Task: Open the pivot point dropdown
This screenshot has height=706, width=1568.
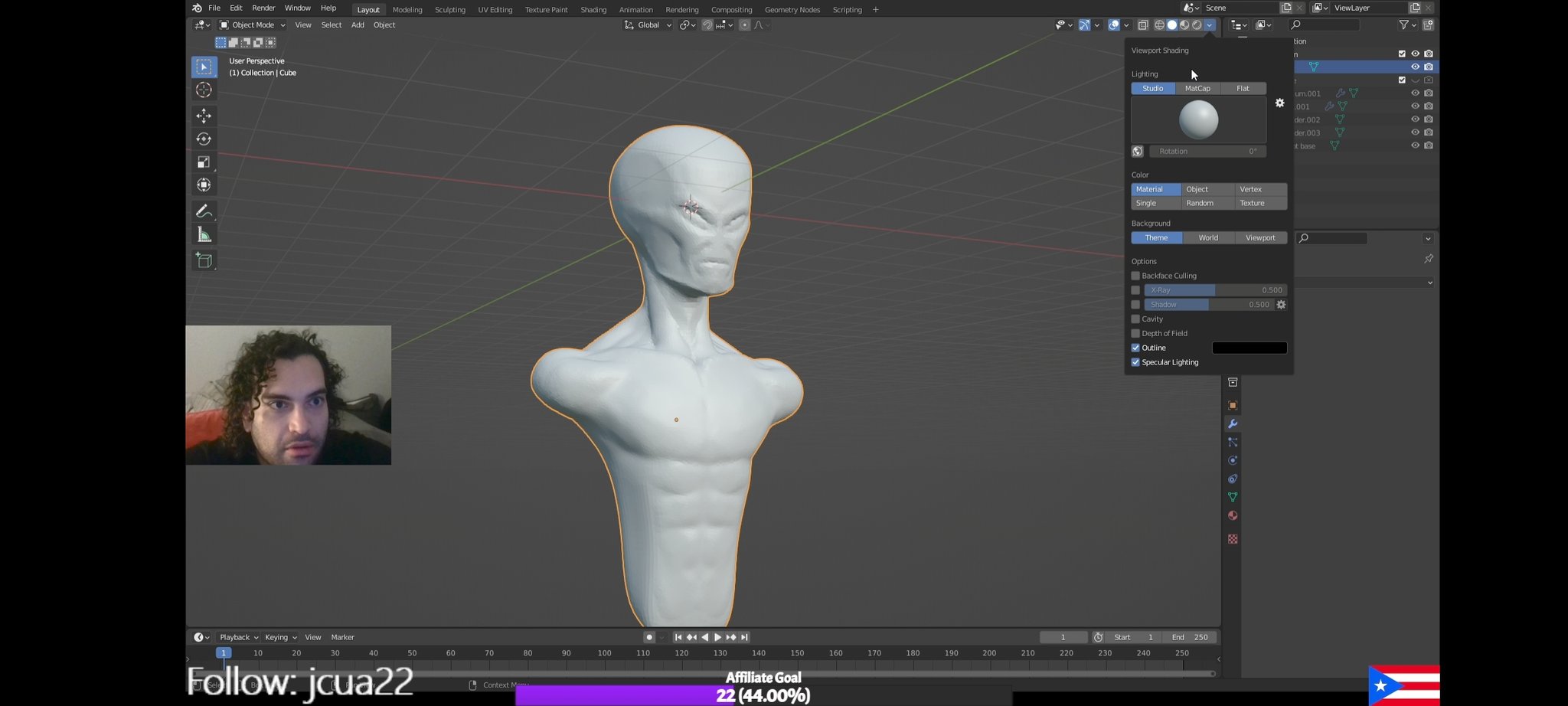Action: [688, 25]
